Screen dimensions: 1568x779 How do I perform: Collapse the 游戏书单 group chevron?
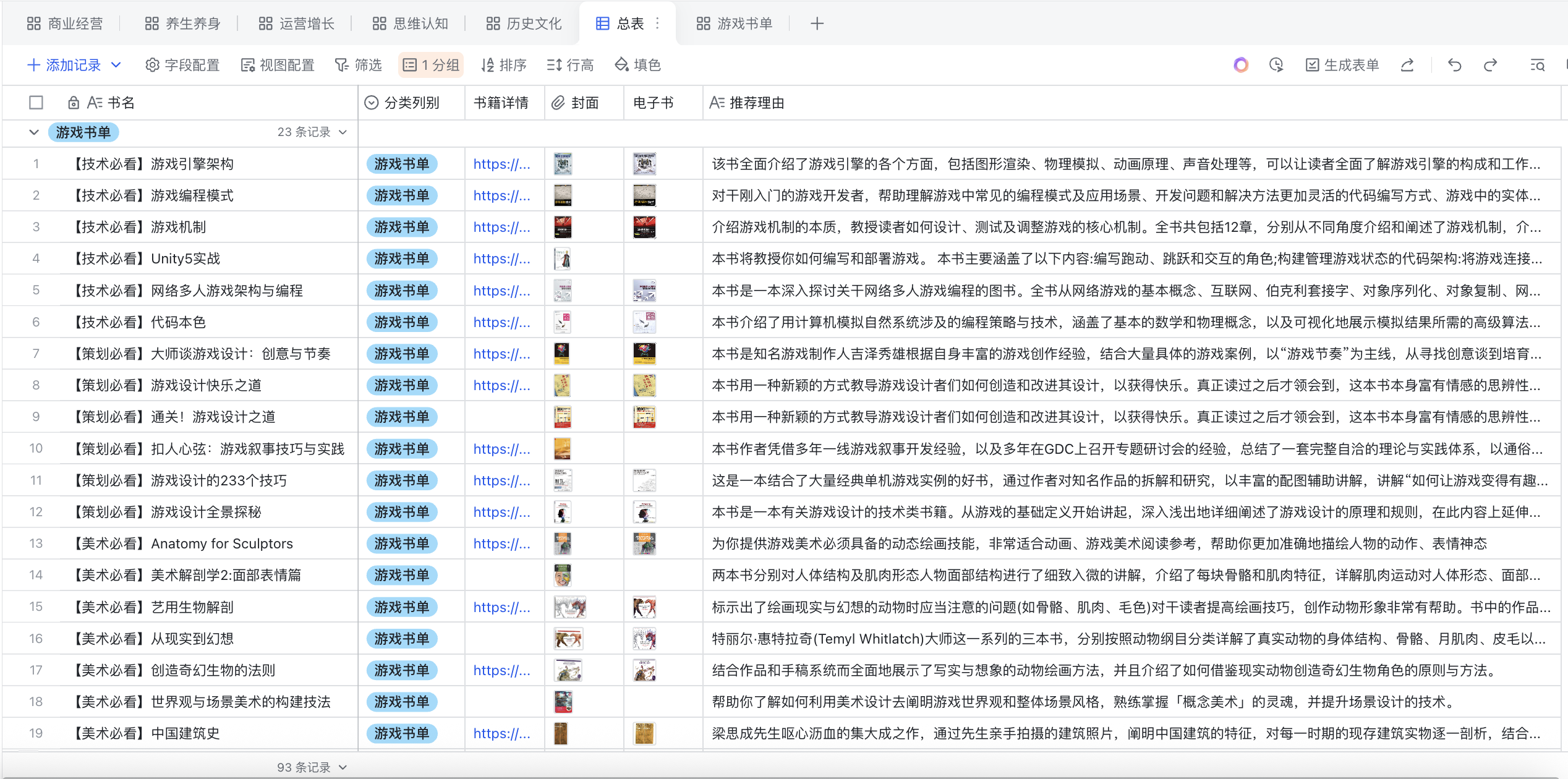(34, 132)
